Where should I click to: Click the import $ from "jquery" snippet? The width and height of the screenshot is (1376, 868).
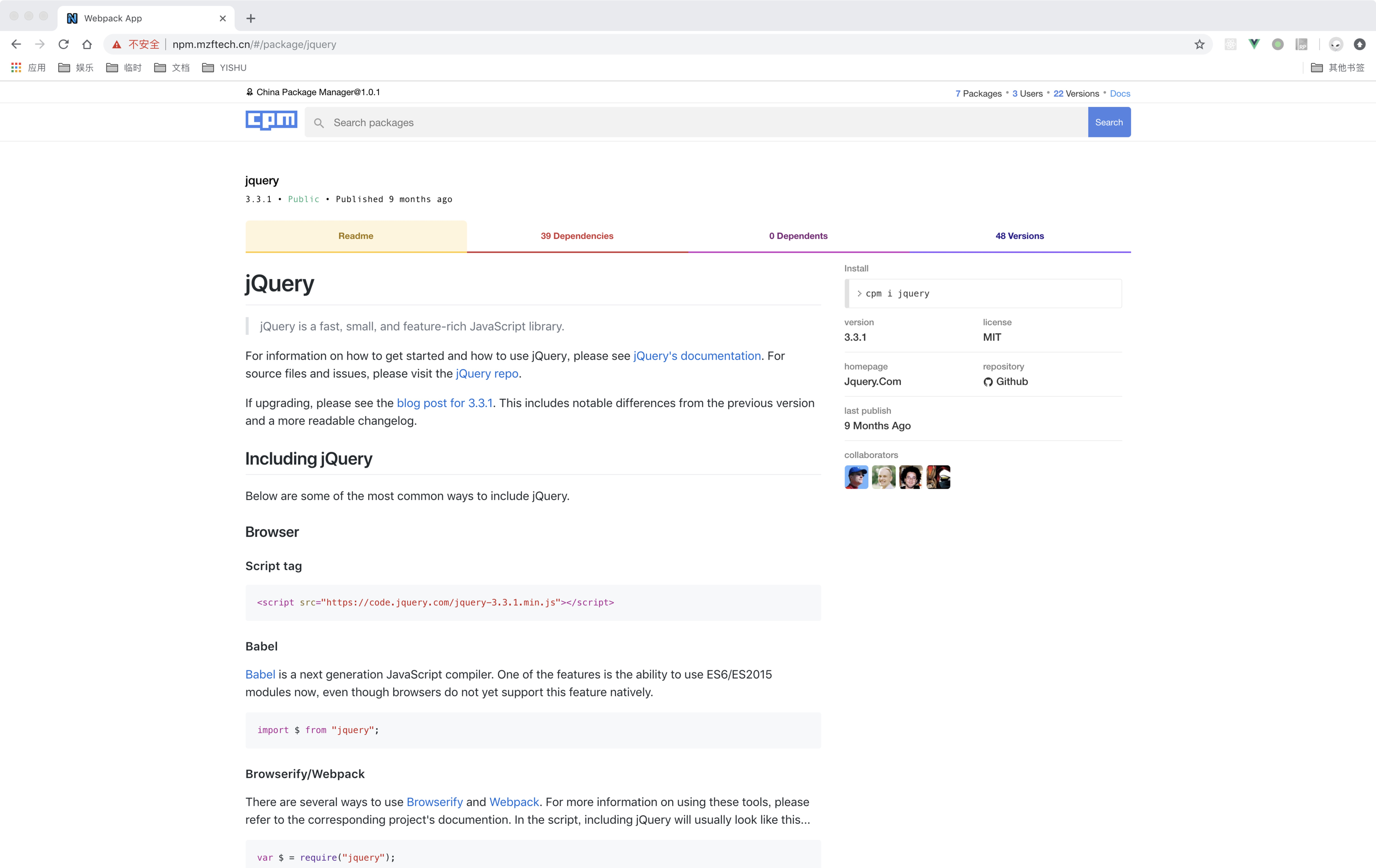(x=532, y=730)
